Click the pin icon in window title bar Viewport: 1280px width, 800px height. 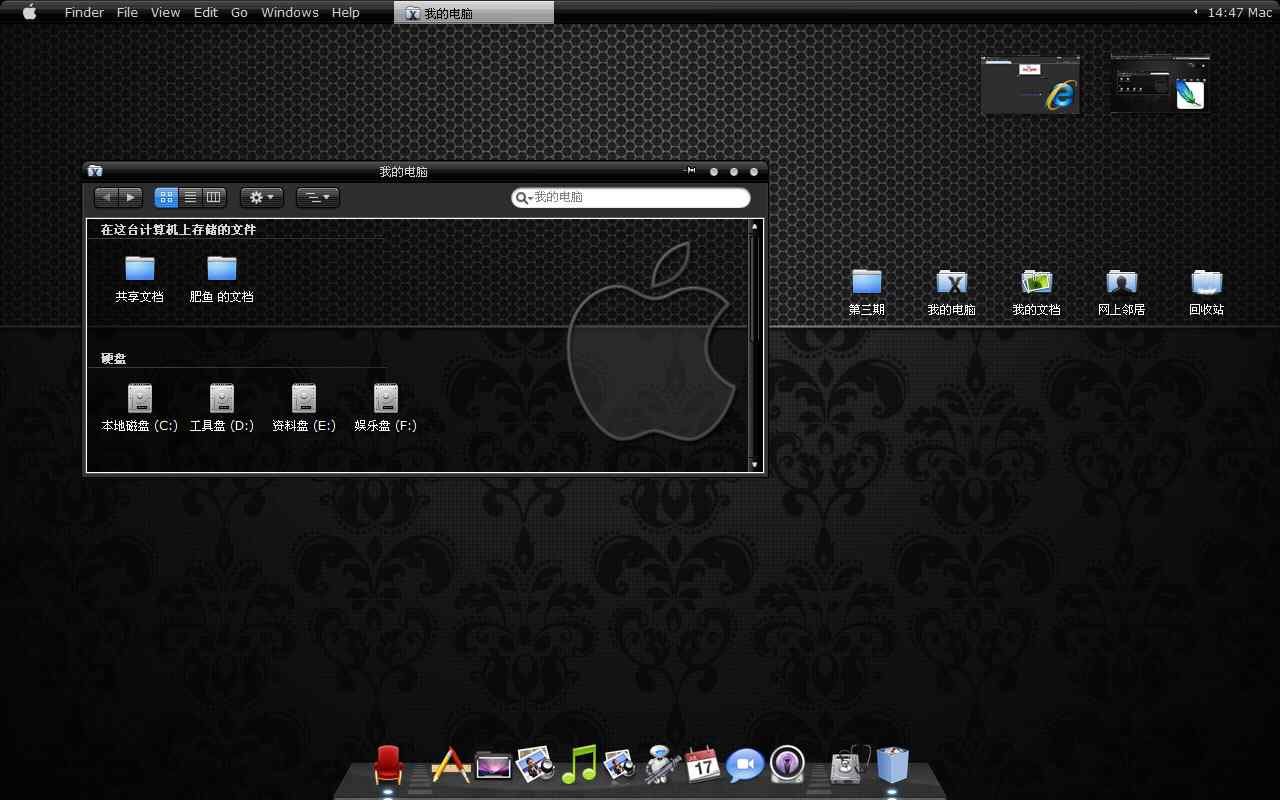[690, 171]
